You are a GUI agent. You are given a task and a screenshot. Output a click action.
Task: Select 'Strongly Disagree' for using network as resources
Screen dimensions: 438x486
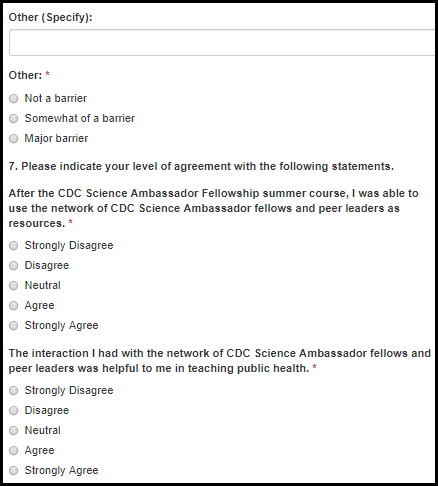(13, 246)
